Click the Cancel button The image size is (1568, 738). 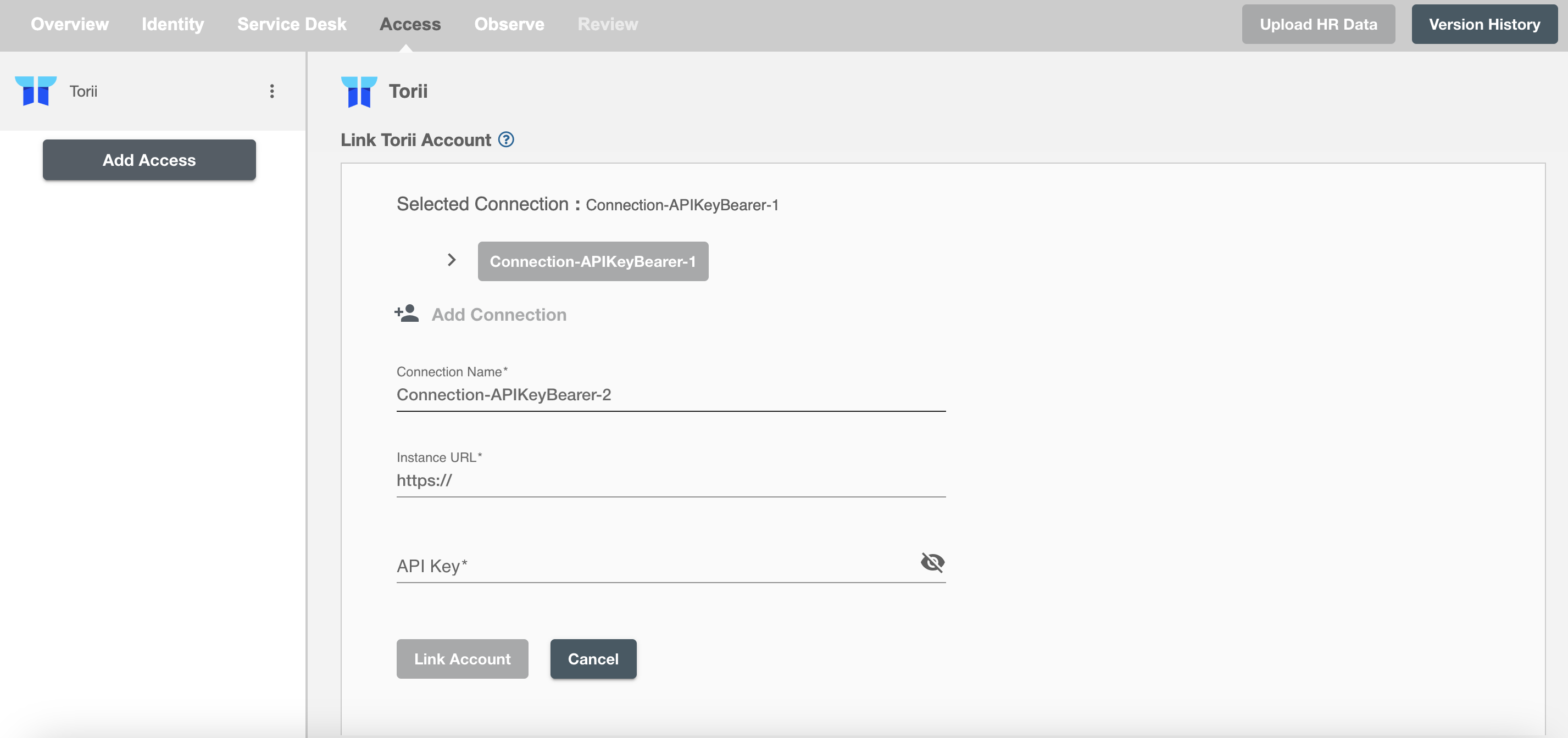click(x=593, y=658)
